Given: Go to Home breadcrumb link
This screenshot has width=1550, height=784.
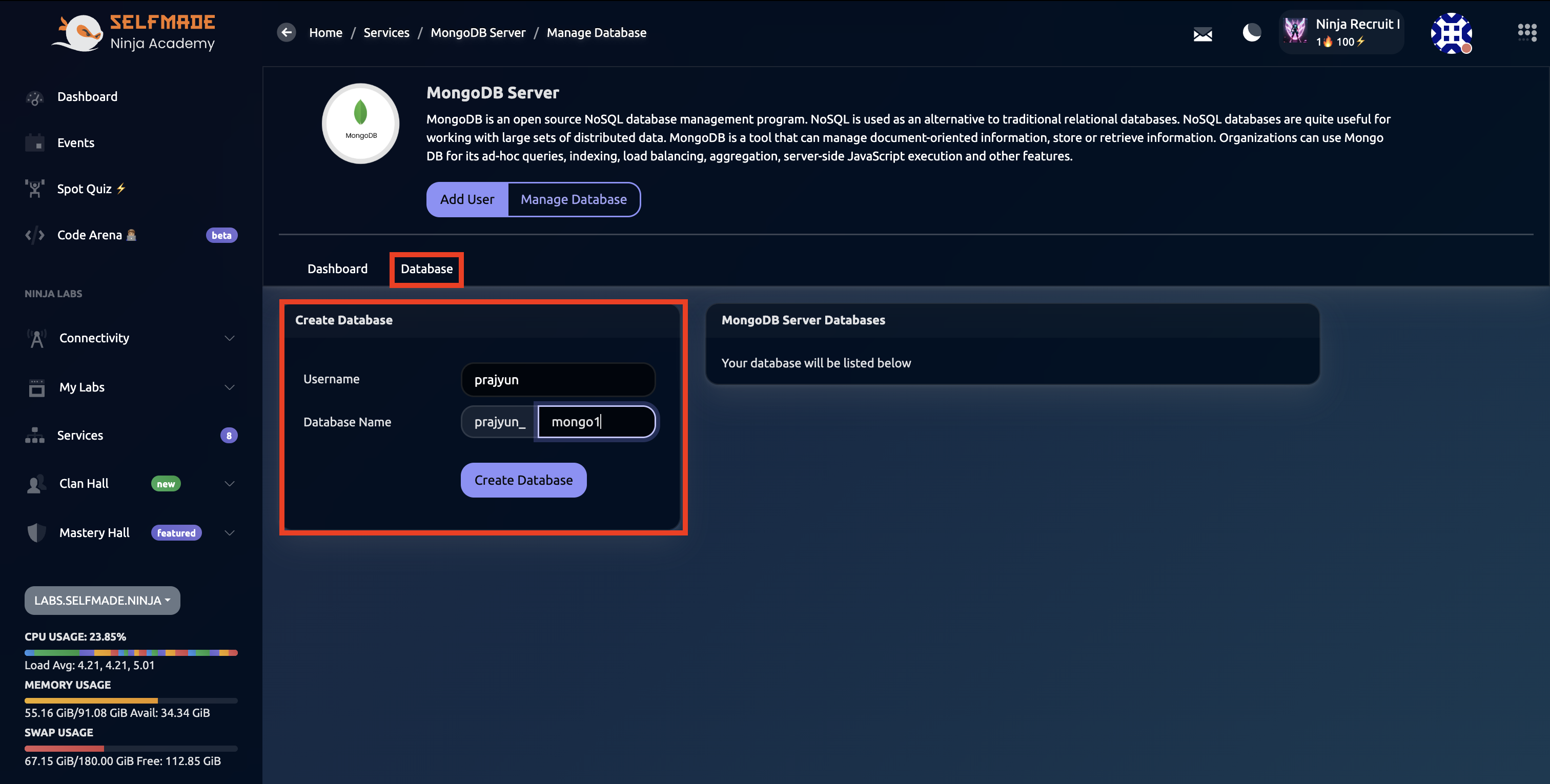Looking at the screenshot, I should tap(325, 32).
